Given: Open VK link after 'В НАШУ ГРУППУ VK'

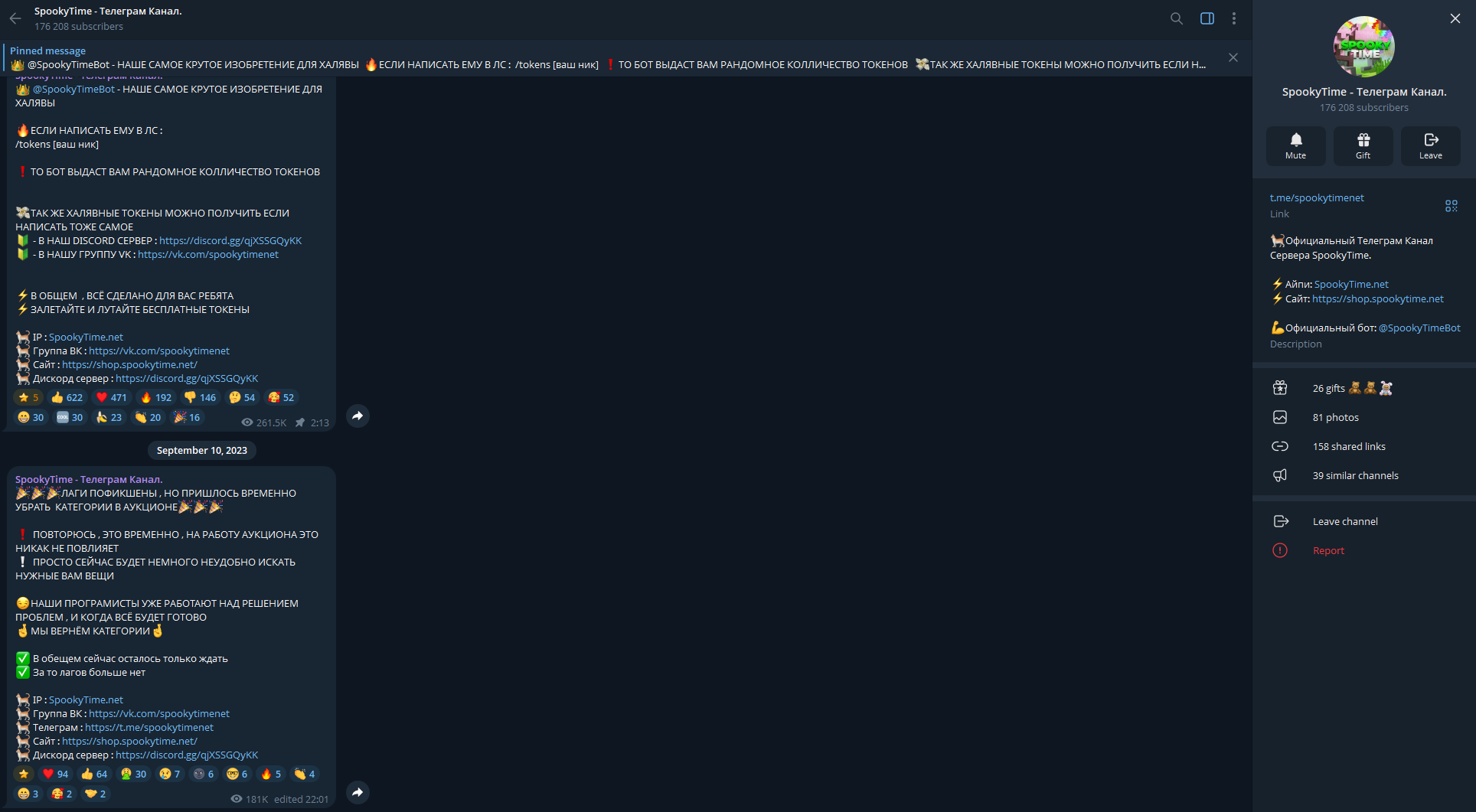Looking at the screenshot, I should pyautogui.click(x=208, y=255).
